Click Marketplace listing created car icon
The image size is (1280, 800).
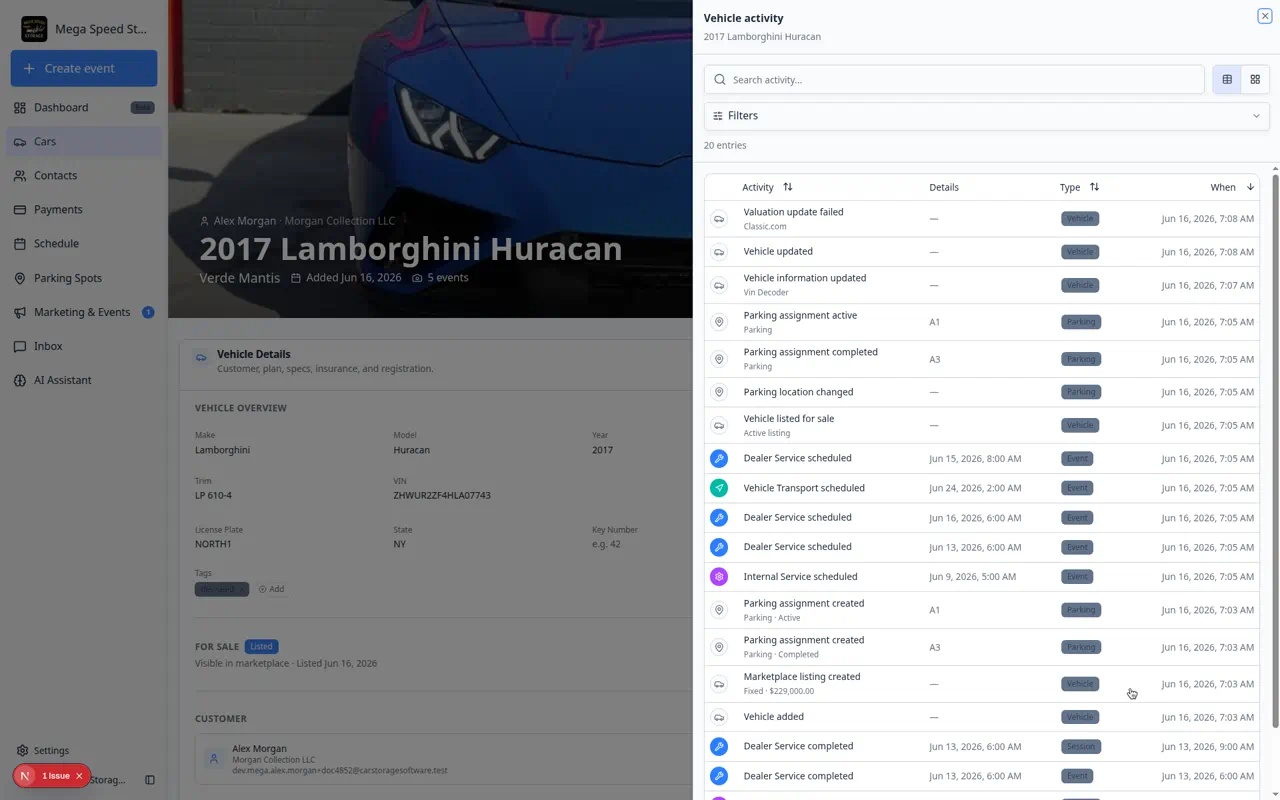click(718, 684)
